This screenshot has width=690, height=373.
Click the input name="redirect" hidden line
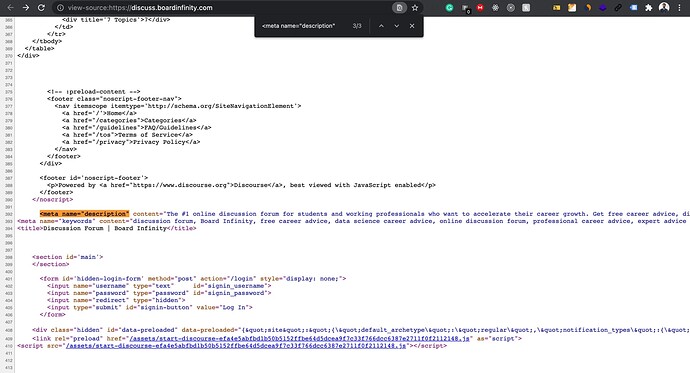pos(116,300)
